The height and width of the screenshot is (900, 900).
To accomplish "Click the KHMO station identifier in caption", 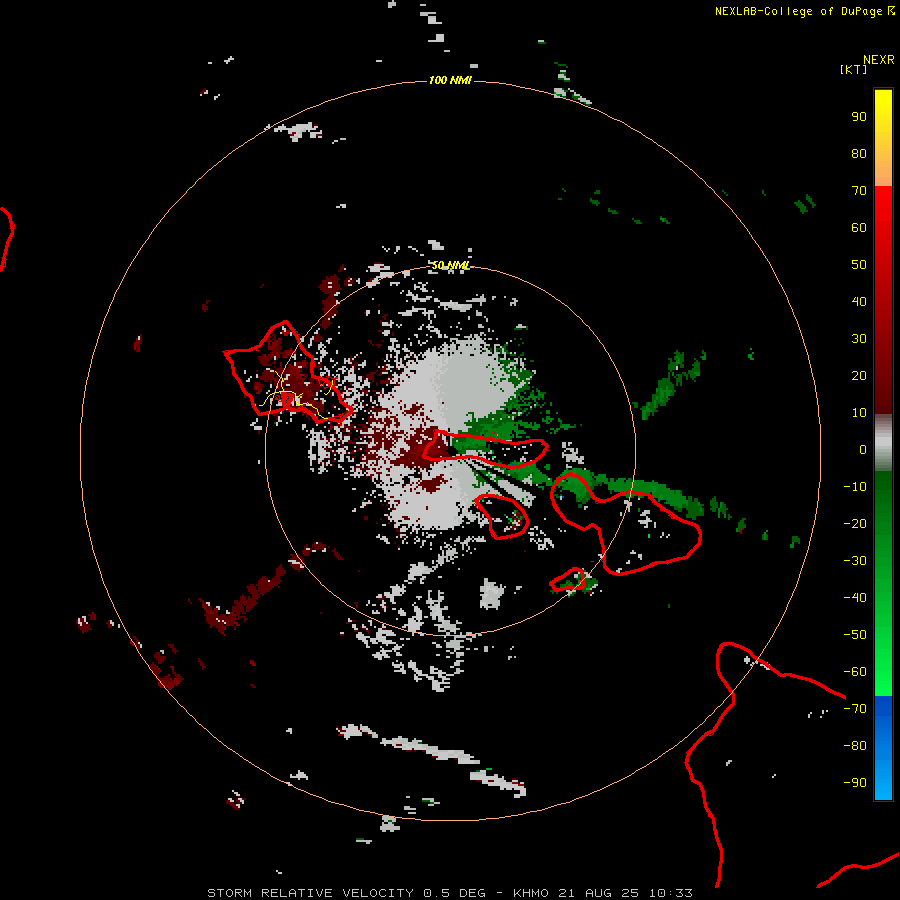I will pos(532,893).
